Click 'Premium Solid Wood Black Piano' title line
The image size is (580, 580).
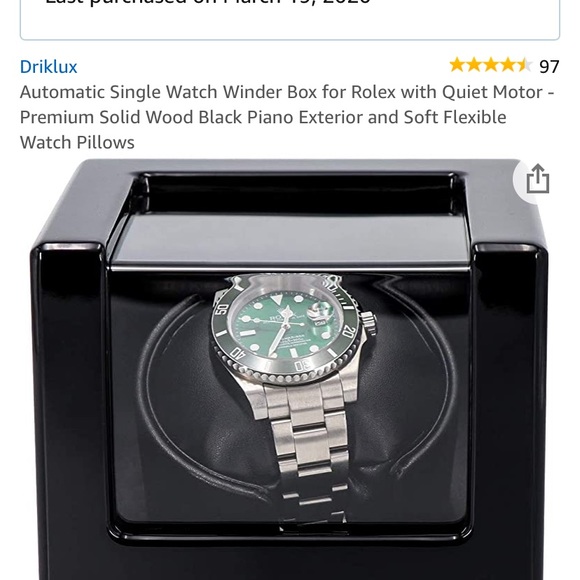click(263, 117)
